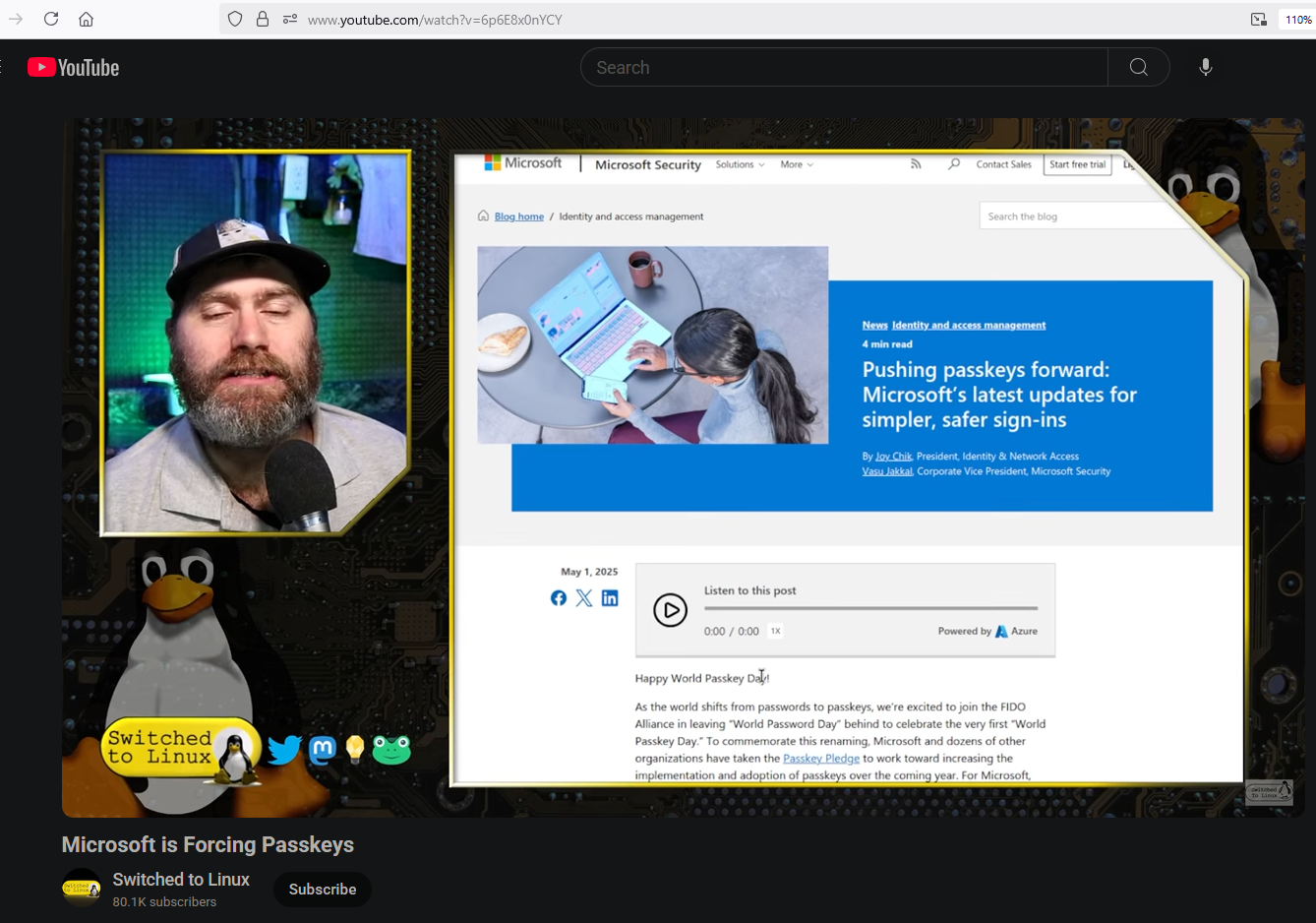Open Identity and access management tag link

(x=969, y=325)
